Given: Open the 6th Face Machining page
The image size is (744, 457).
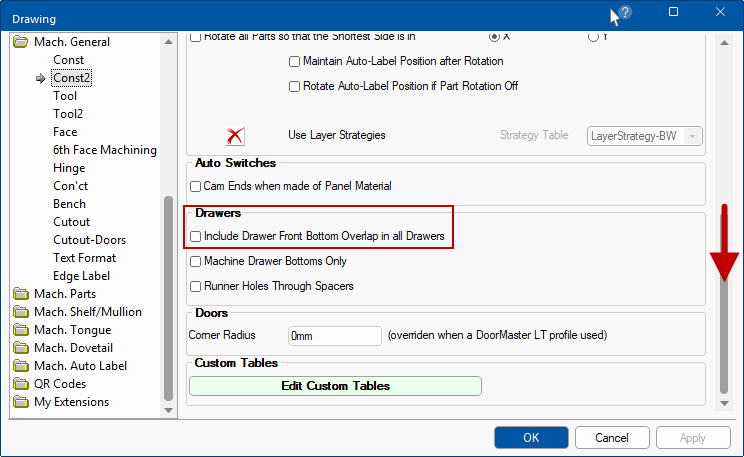Looking at the screenshot, I should coord(104,150).
